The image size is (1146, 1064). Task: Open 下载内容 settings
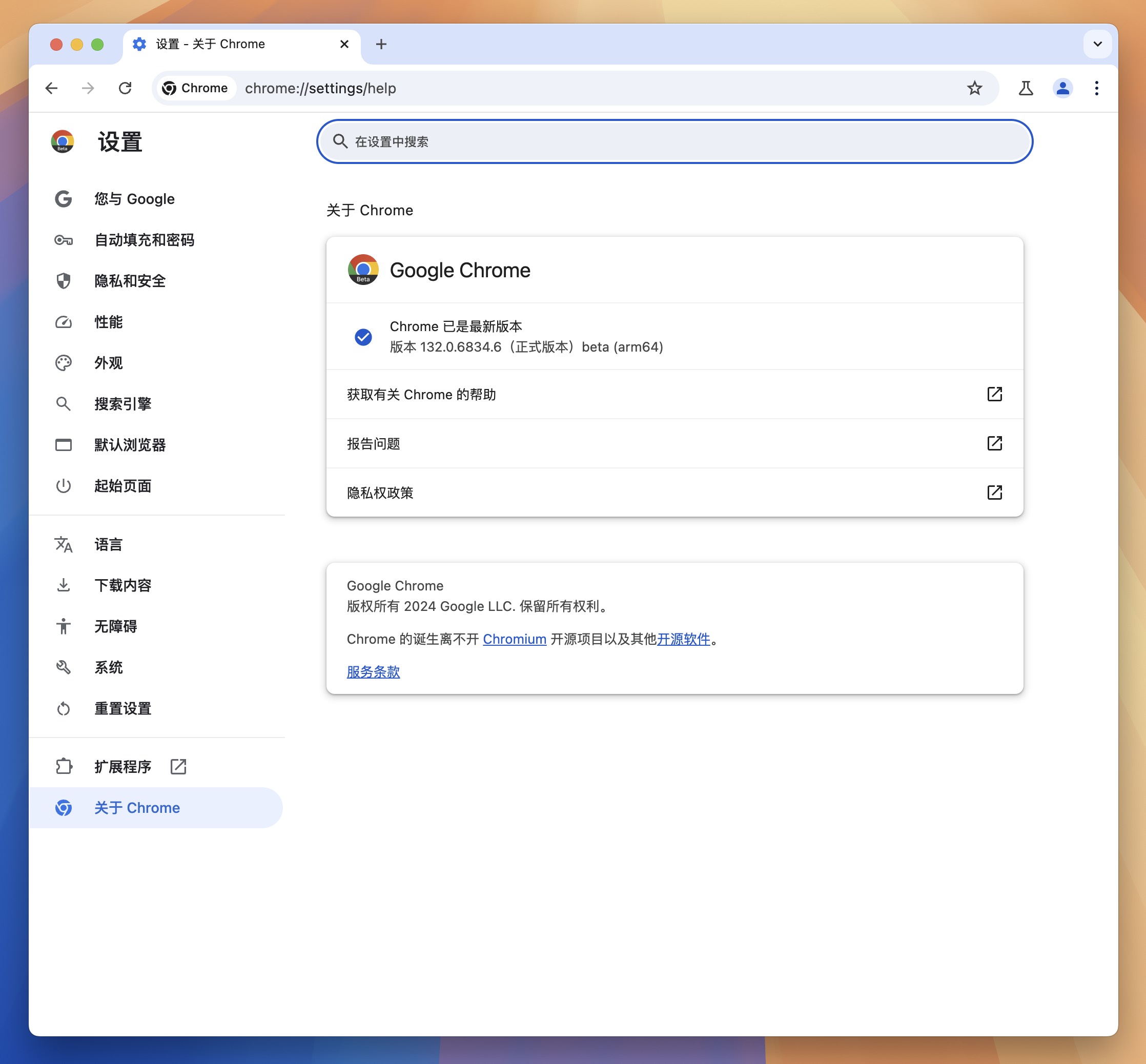click(156, 585)
